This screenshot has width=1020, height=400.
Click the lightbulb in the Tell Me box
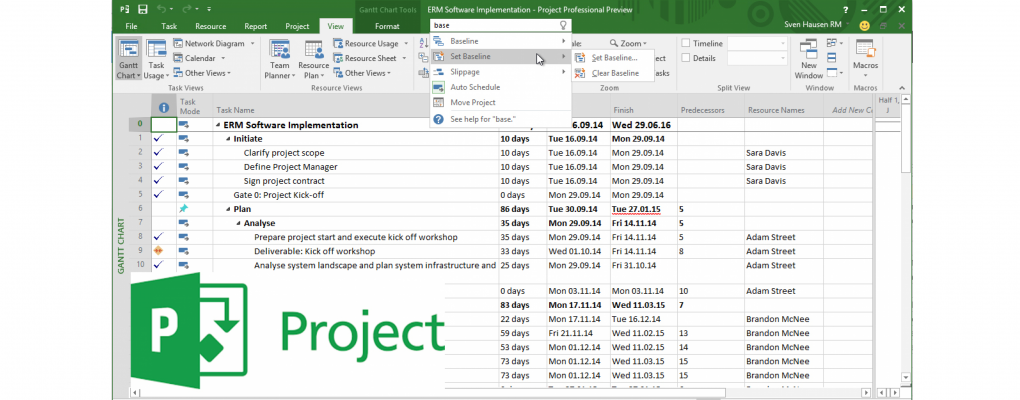[x=563, y=25]
